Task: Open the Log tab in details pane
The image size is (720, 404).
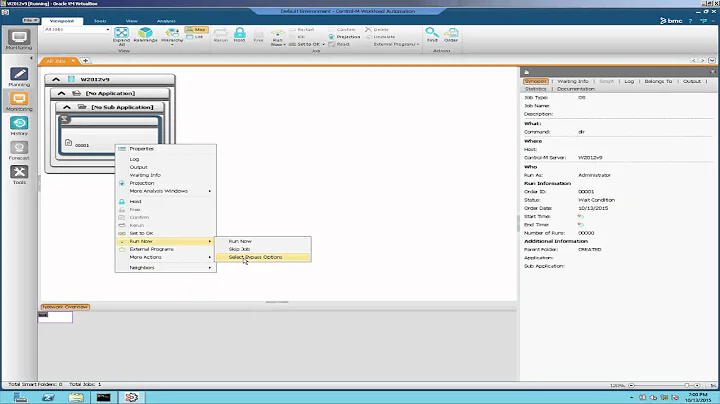Action: pos(629,81)
